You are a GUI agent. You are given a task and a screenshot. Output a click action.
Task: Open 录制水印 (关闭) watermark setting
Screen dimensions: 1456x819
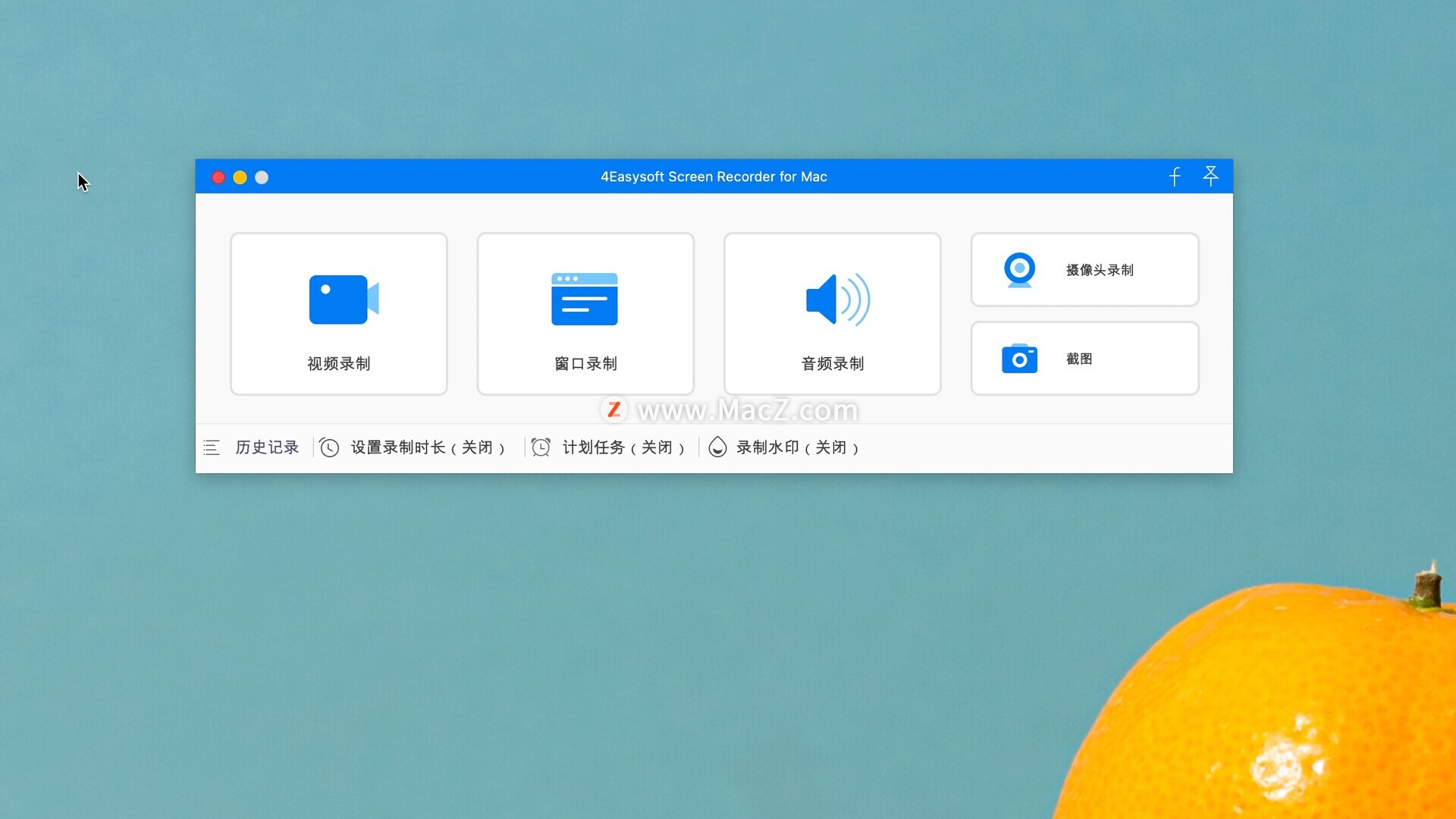click(797, 447)
